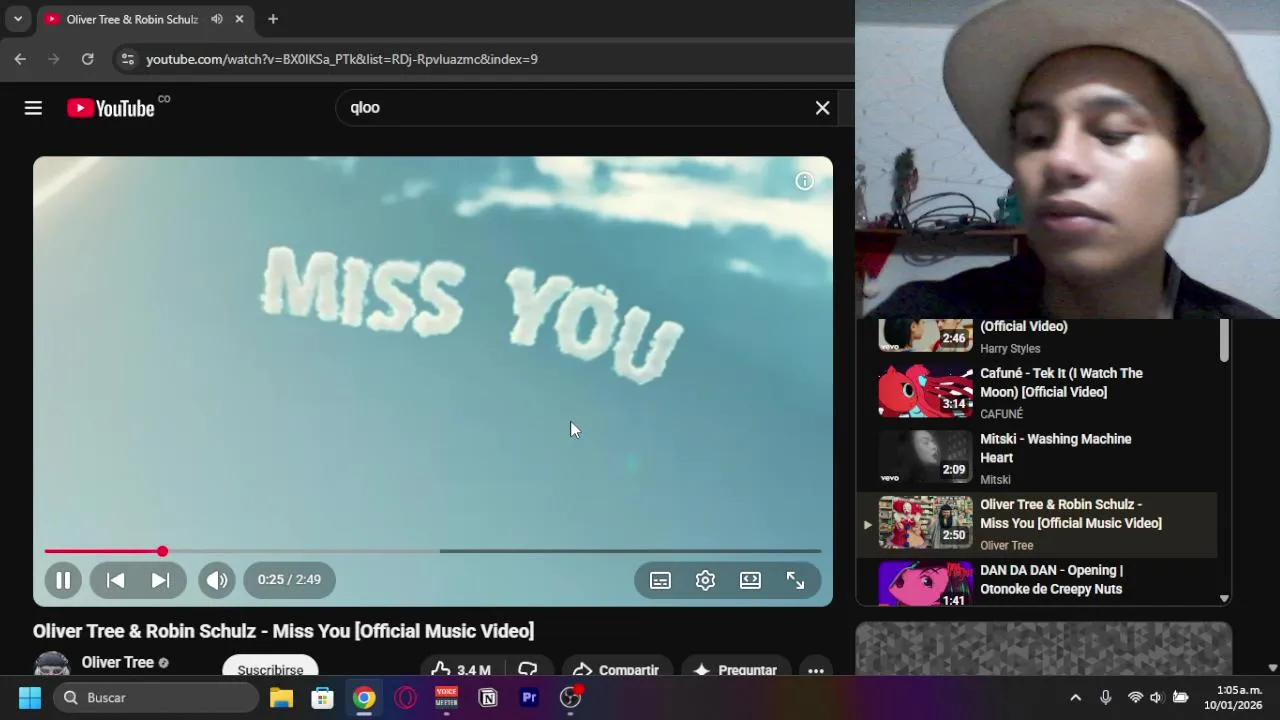The height and width of the screenshot is (720, 1280).
Task: Open the YouTube hamburger guide menu
Action: 33,108
